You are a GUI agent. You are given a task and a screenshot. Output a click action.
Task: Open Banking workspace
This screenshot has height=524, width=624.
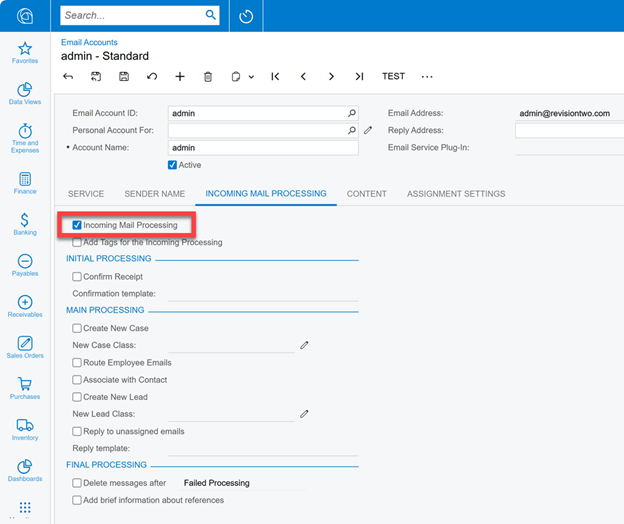coord(25,224)
